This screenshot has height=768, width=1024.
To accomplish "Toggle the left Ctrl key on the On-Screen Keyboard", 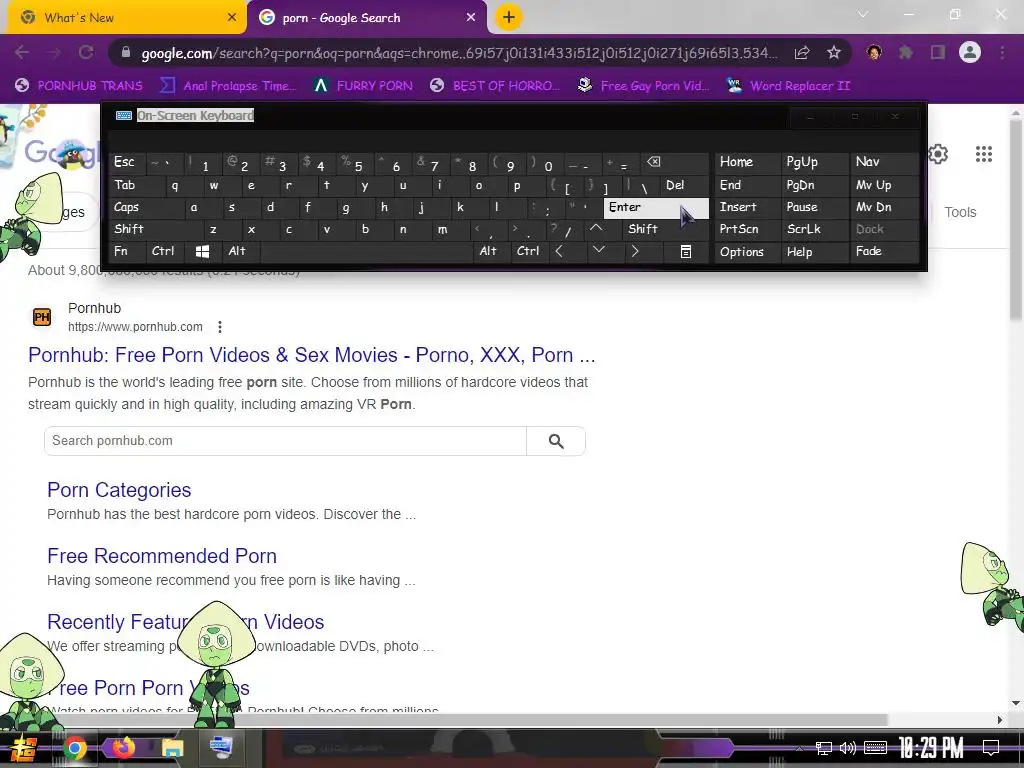I will tap(165, 251).
